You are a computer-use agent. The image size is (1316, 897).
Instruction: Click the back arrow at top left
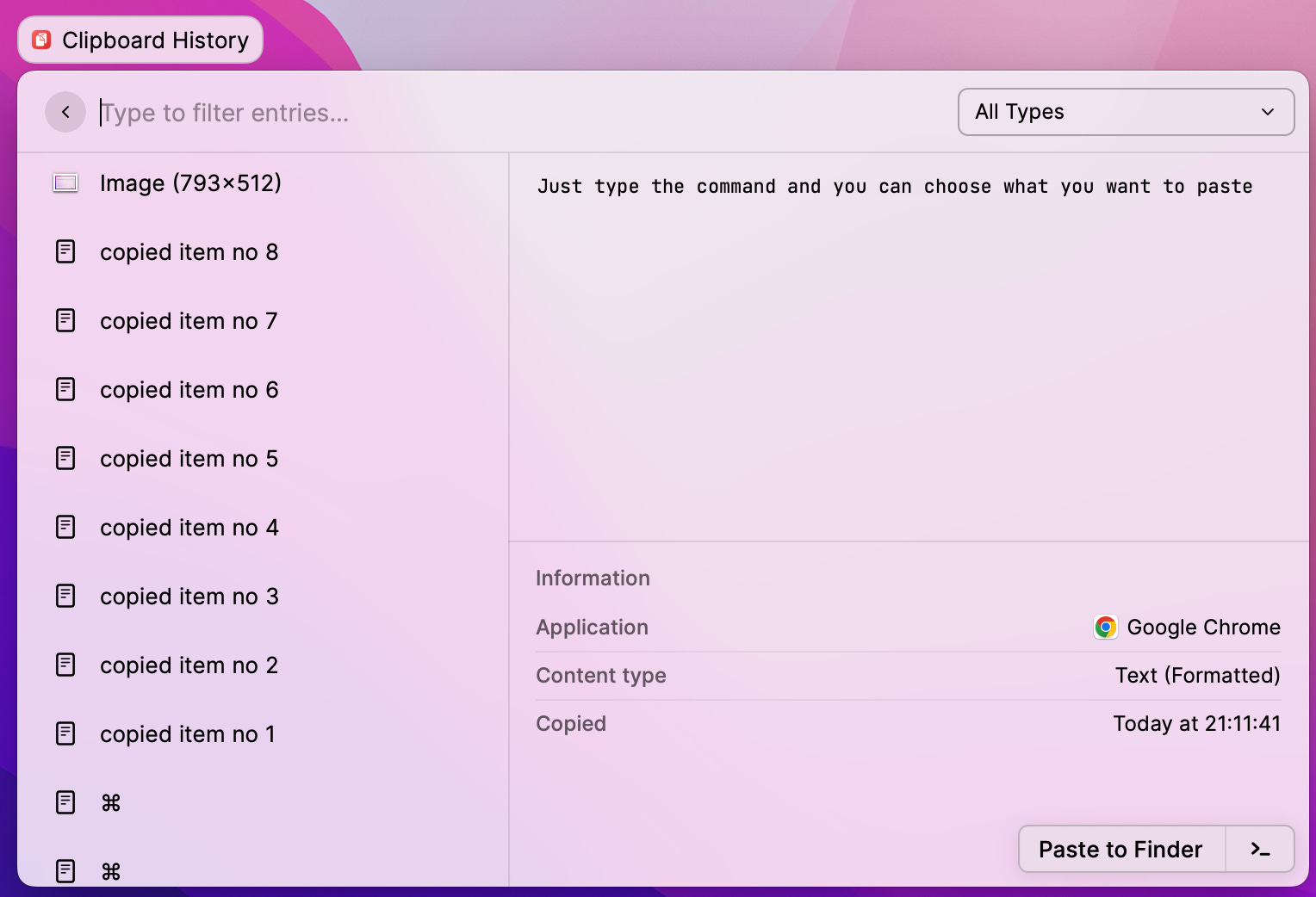click(x=65, y=112)
